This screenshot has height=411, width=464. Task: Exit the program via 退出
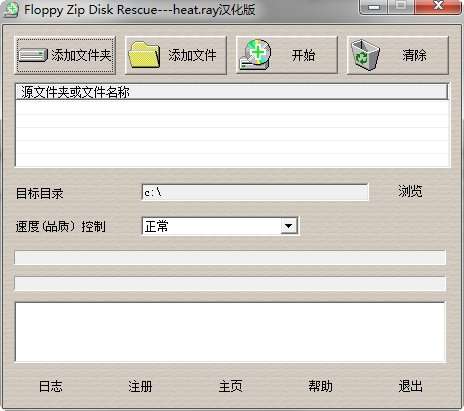[410, 386]
